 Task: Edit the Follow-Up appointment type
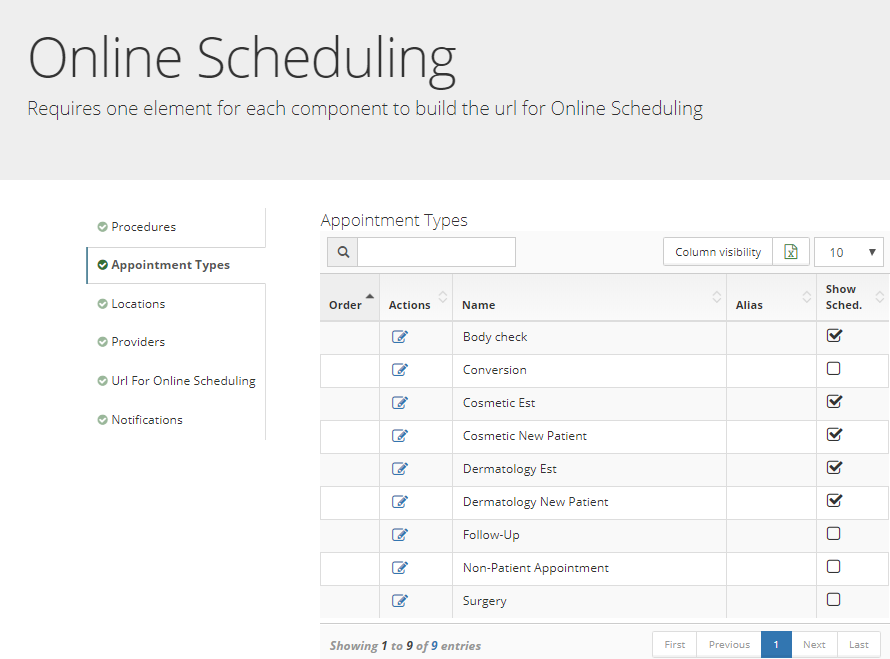pos(400,534)
